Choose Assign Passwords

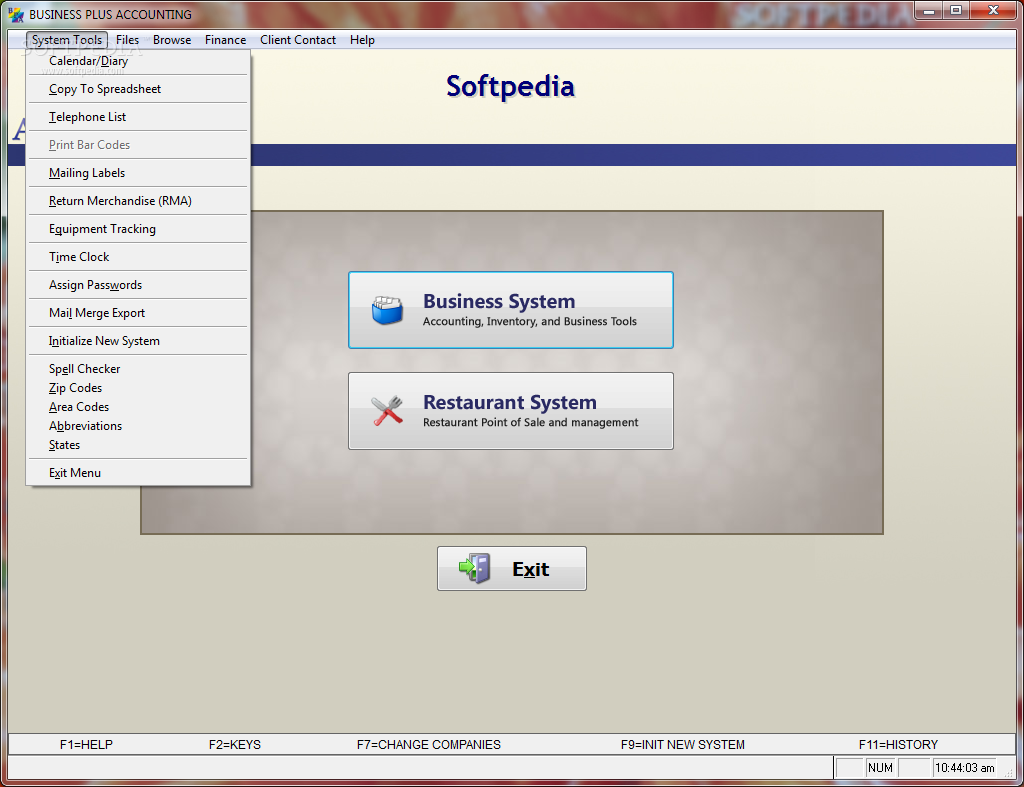138,285
